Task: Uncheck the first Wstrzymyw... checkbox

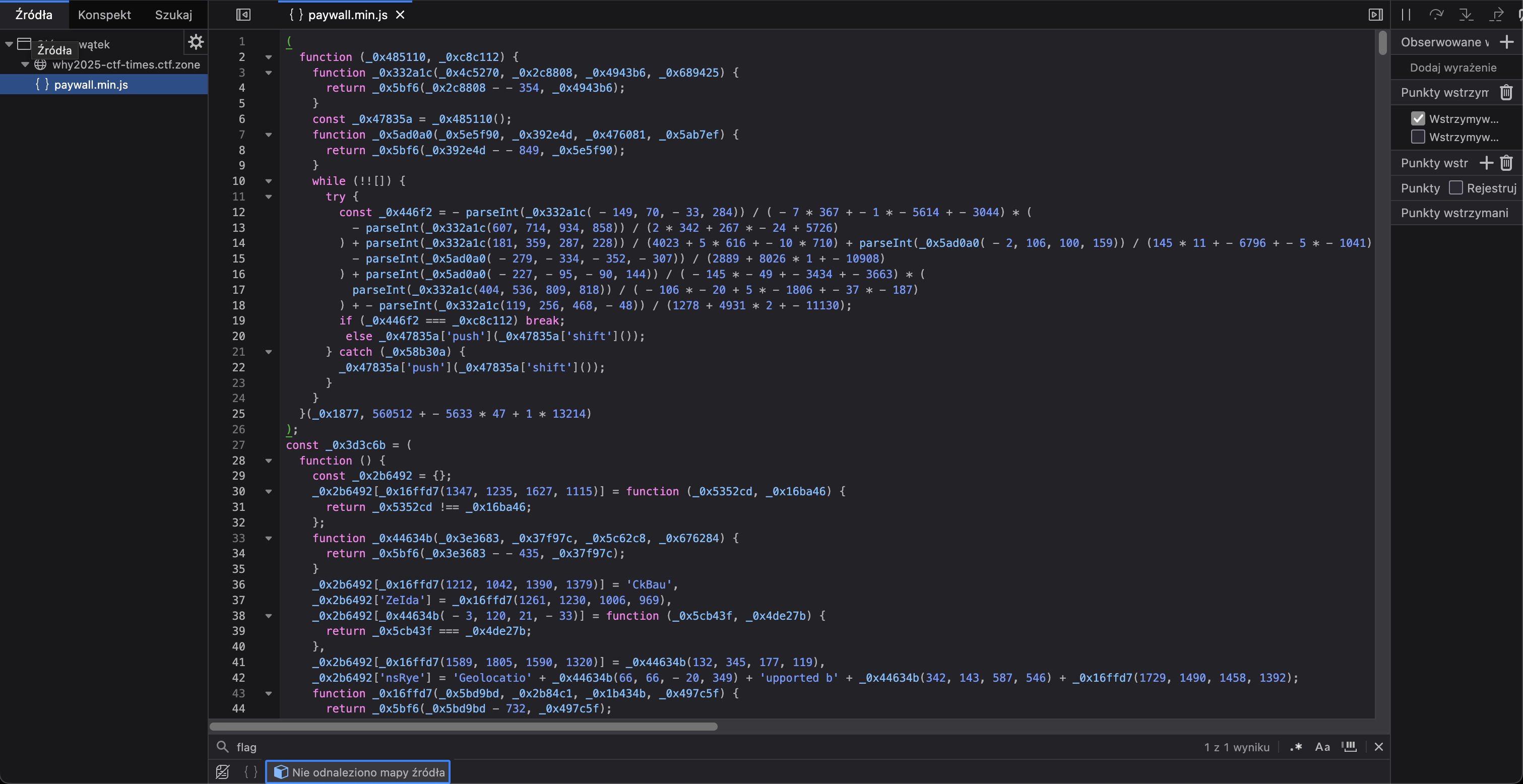Action: [x=1417, y=118]
